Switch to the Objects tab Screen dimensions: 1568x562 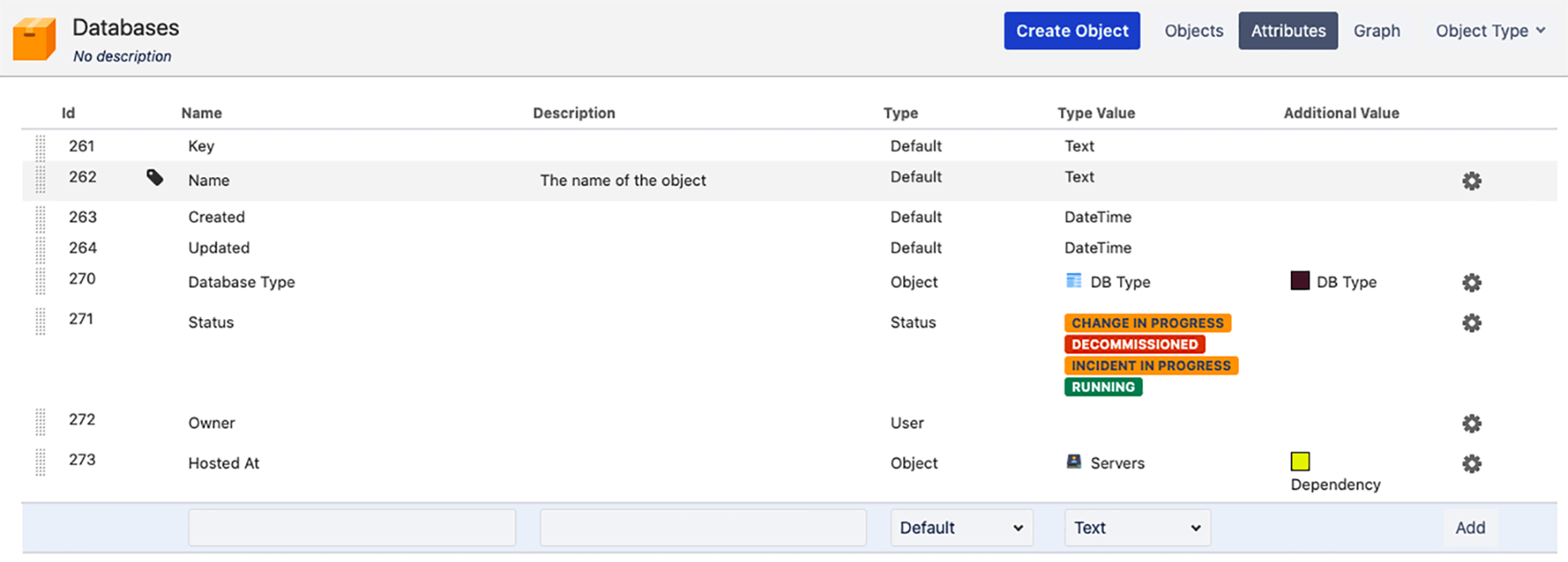click(x=1193, y=31)
